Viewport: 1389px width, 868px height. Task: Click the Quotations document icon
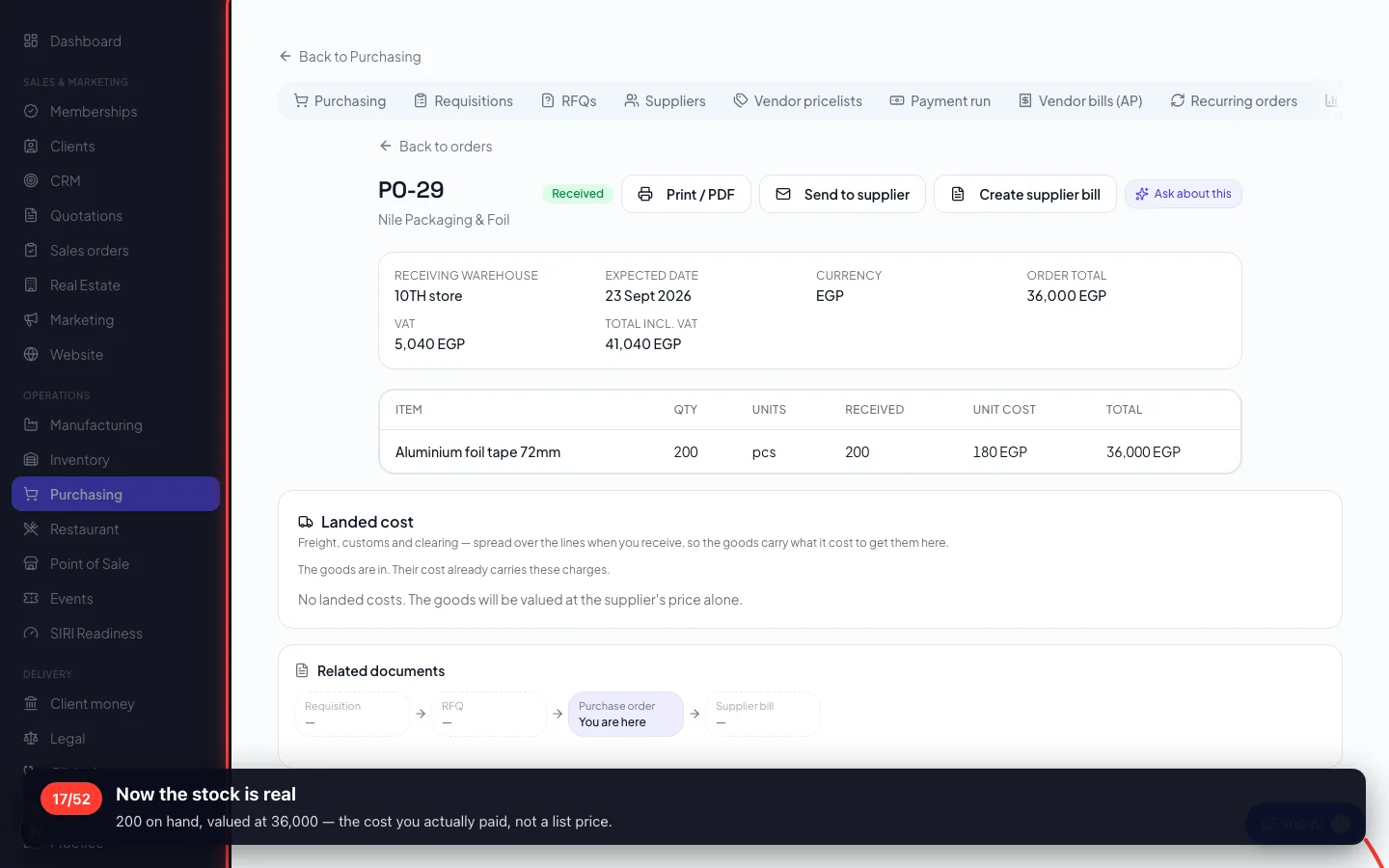31,215
